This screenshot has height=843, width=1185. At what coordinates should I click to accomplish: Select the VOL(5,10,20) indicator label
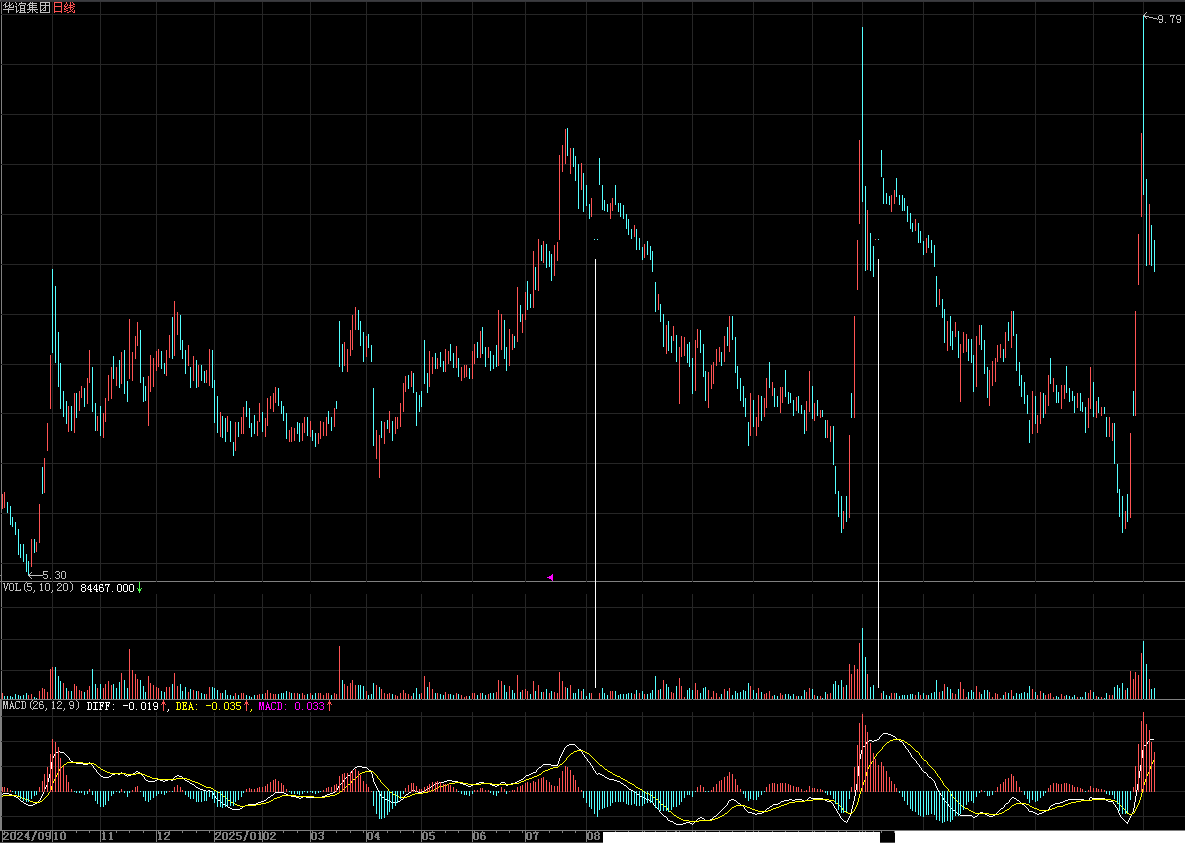(38, 587)
